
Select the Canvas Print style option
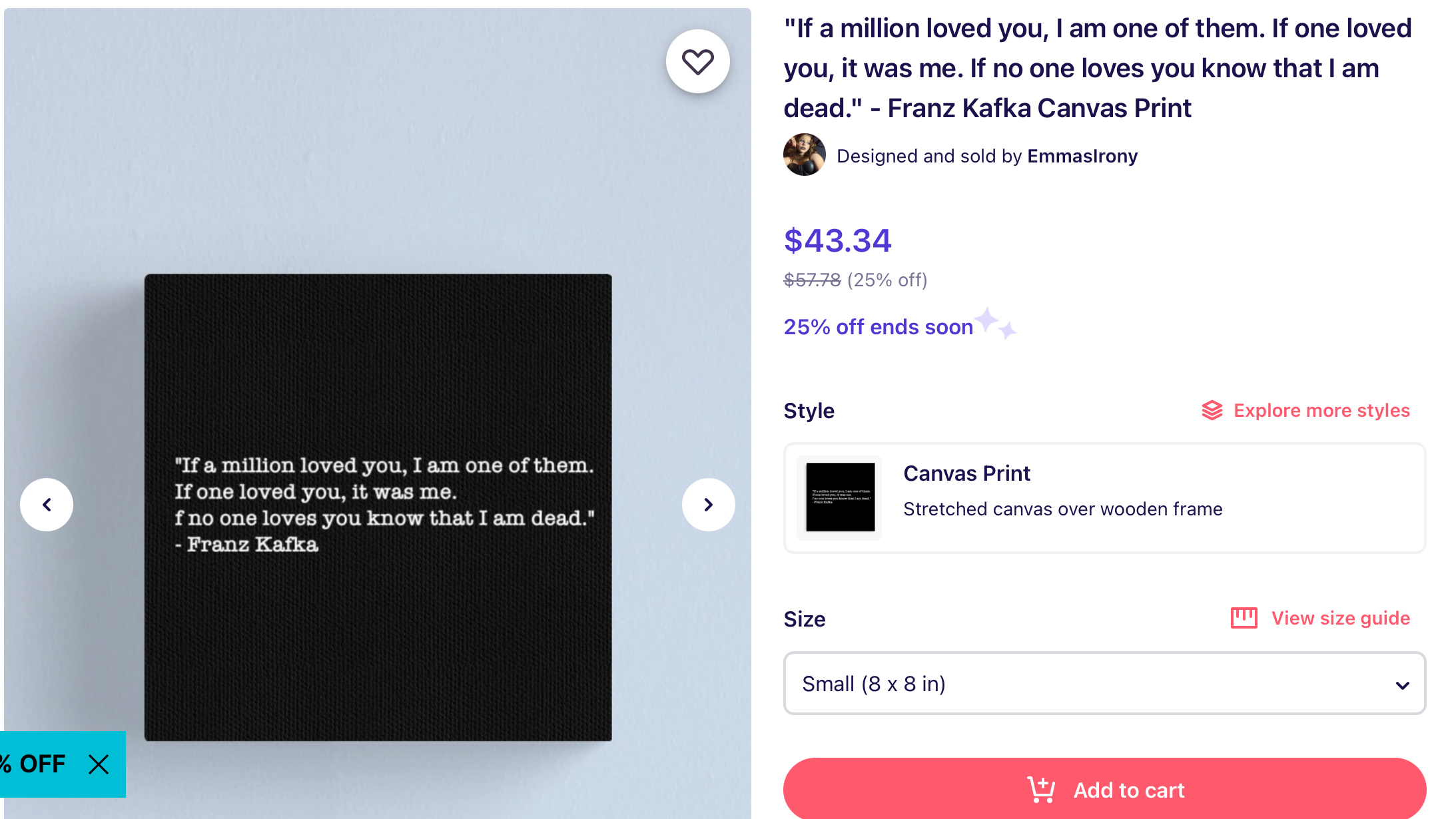coord(1104,497)
